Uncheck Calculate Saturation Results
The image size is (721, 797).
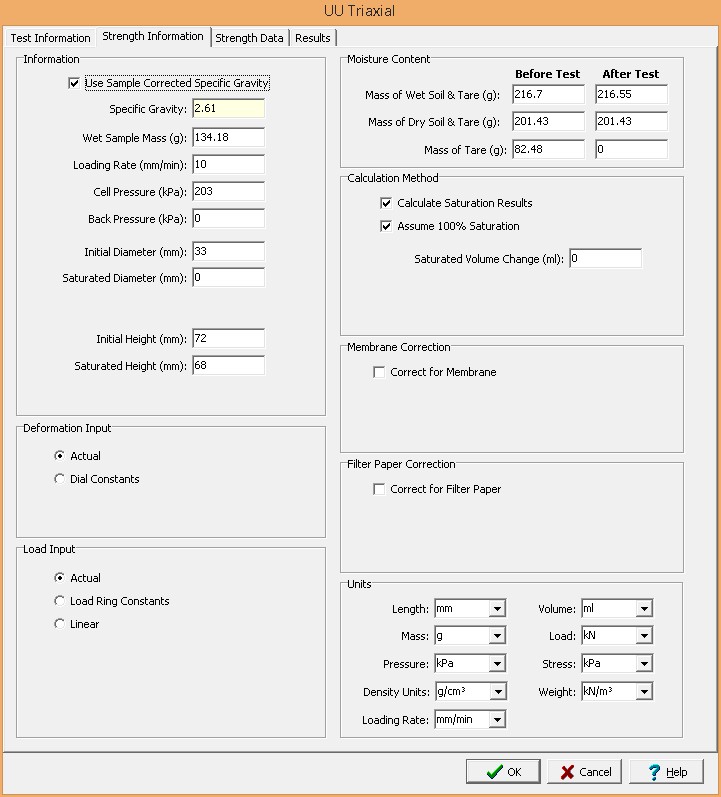pyautogui.click(x=386, y=203)
